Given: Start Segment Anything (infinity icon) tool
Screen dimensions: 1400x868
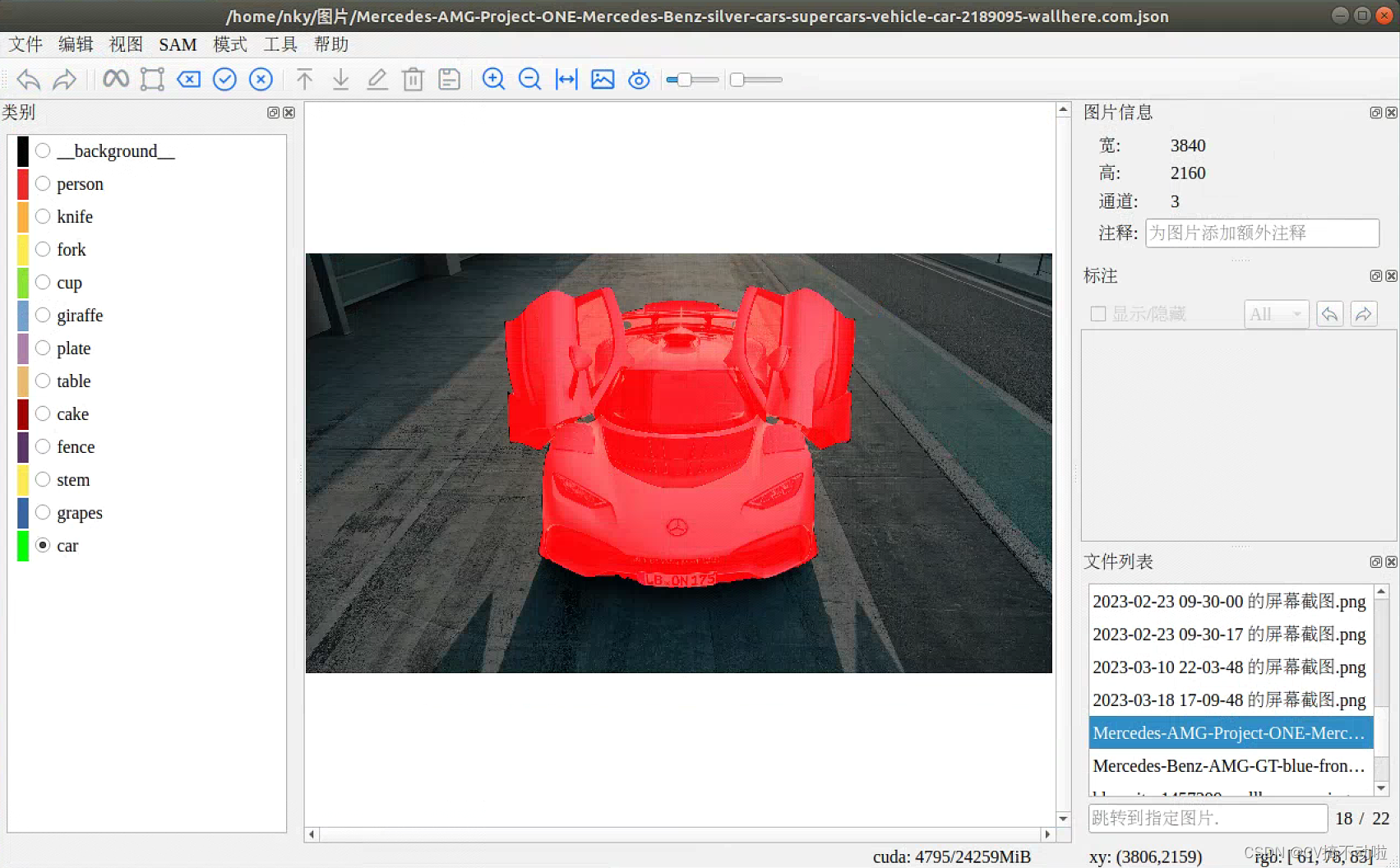Looking at the screenshot, I should click(x=116, y=79).
